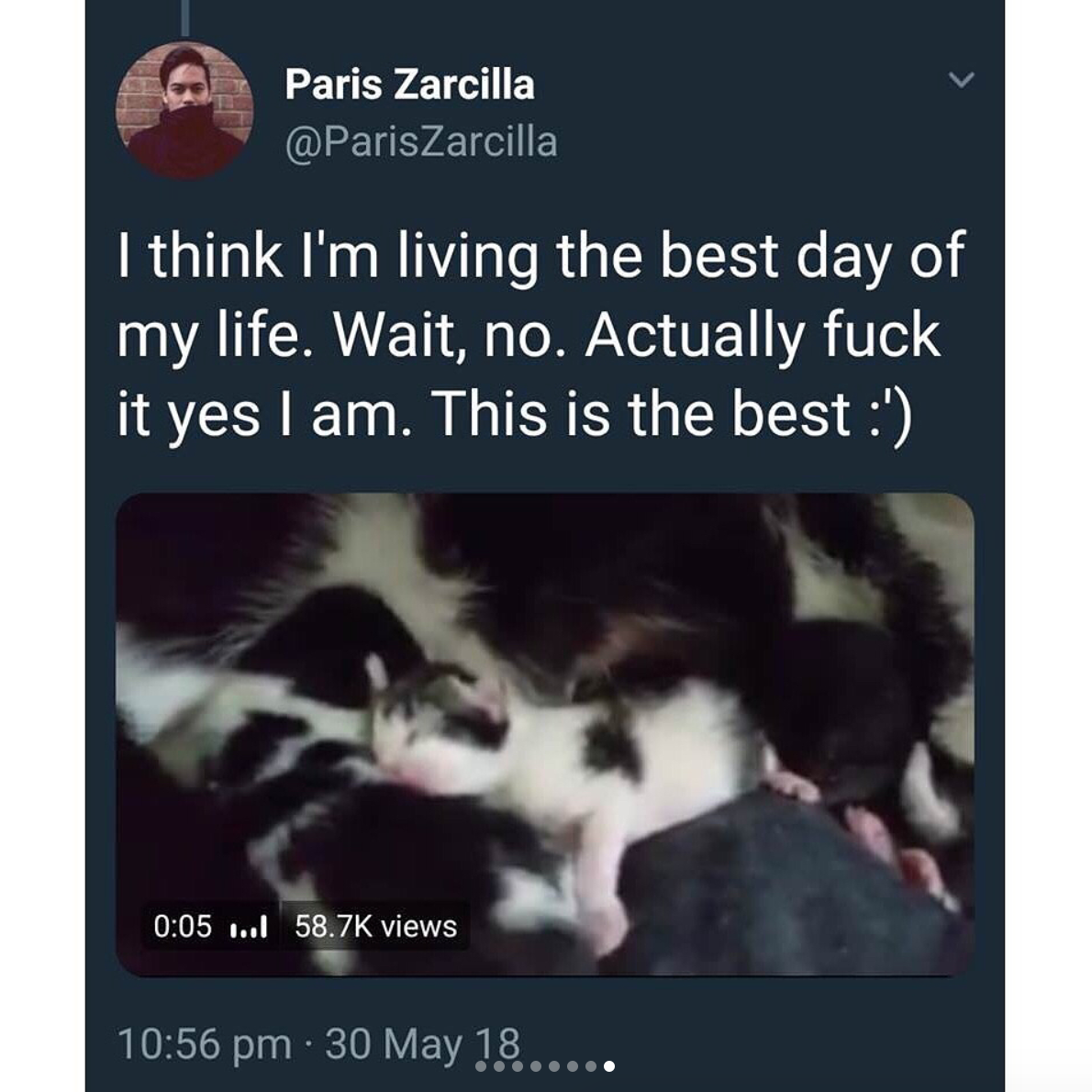The image size is (1092, 1092).
Task: Jump to the first carousel page dot
Action: coord(481,1066)
